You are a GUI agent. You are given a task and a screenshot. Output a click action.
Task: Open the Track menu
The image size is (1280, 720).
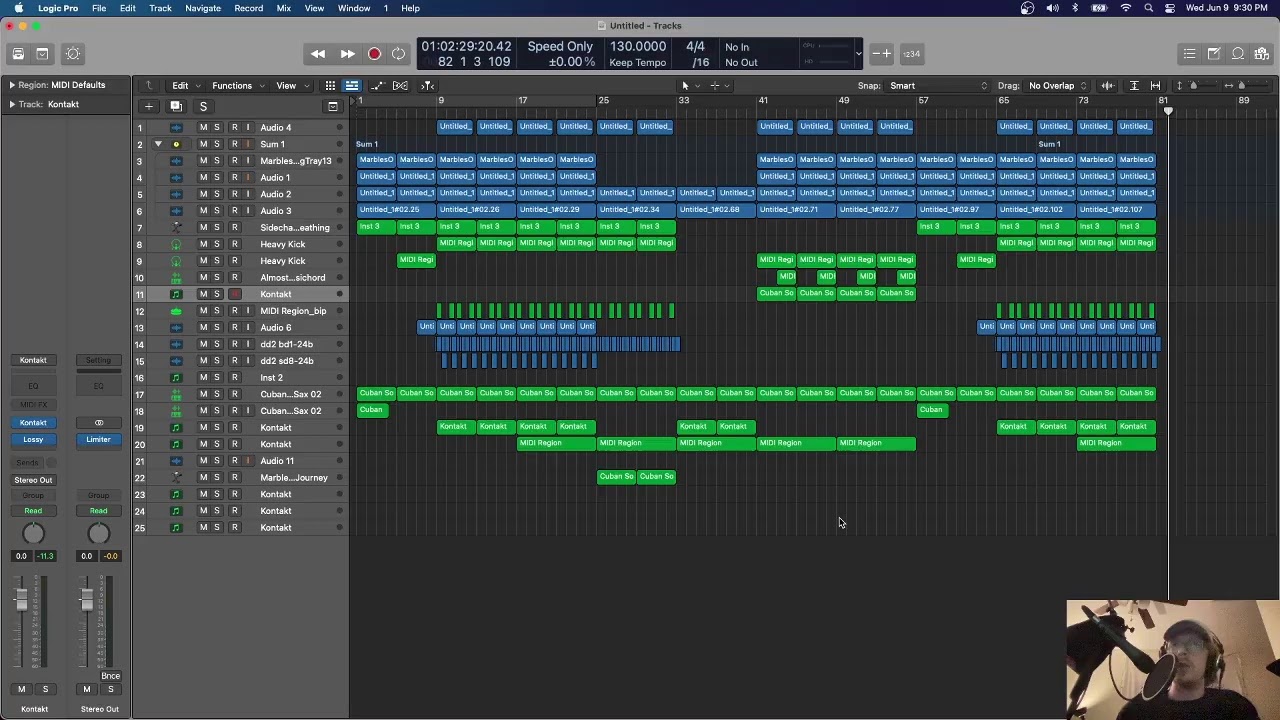coord(160,8)
